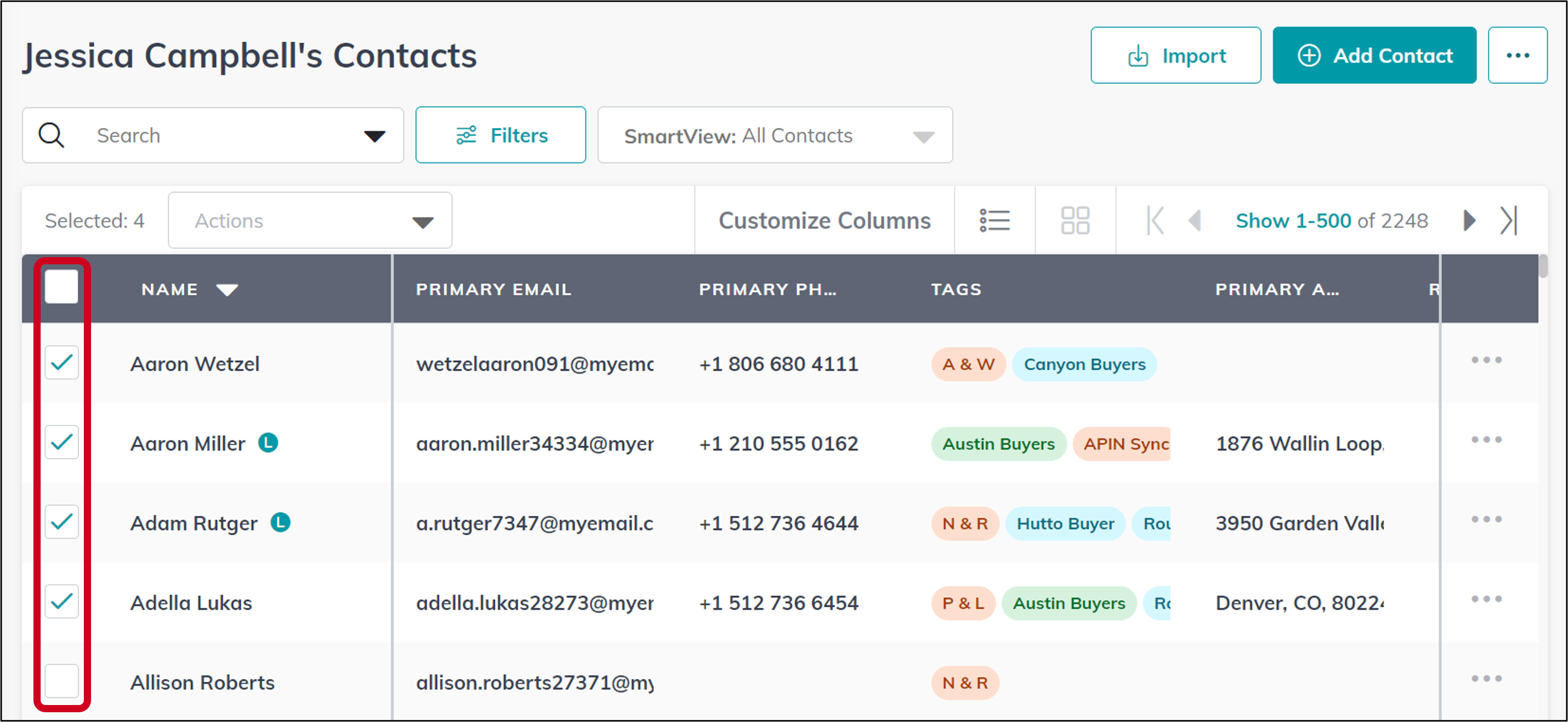1568x722 pixels.
Task: Click Customize Columns
Action: click(824, 220)
